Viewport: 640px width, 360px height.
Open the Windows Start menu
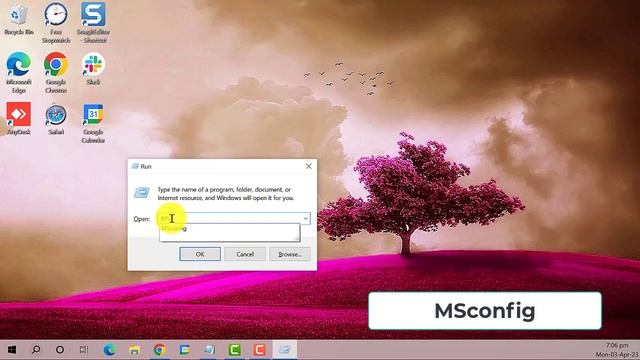click(12, 350)
